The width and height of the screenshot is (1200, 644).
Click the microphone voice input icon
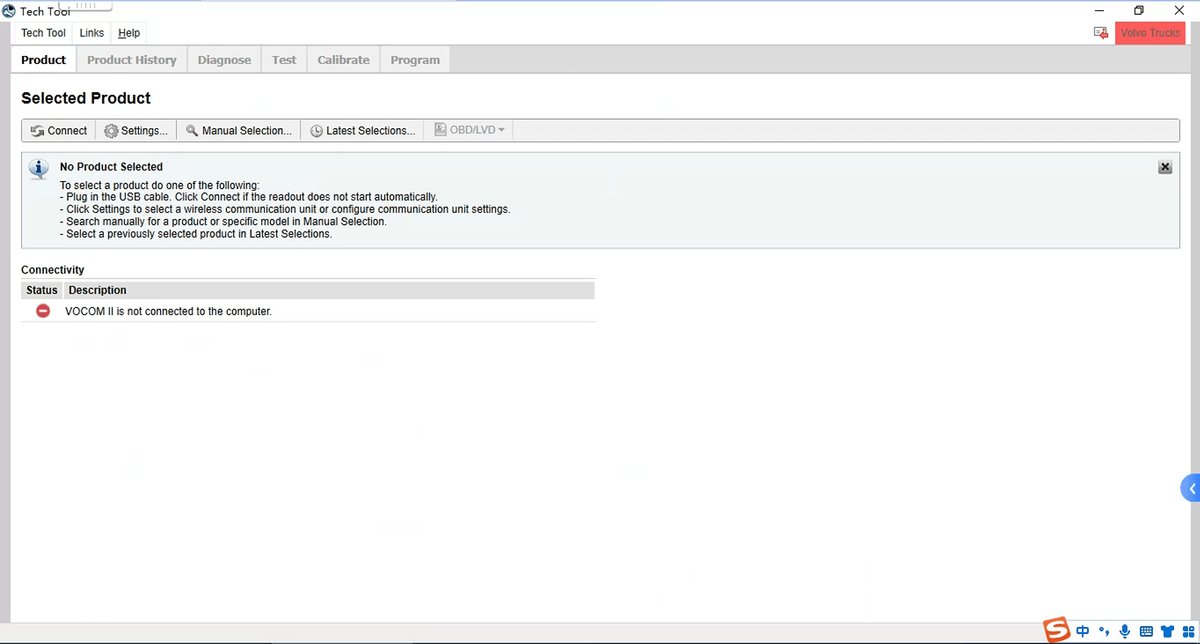tap(1125, 631)
